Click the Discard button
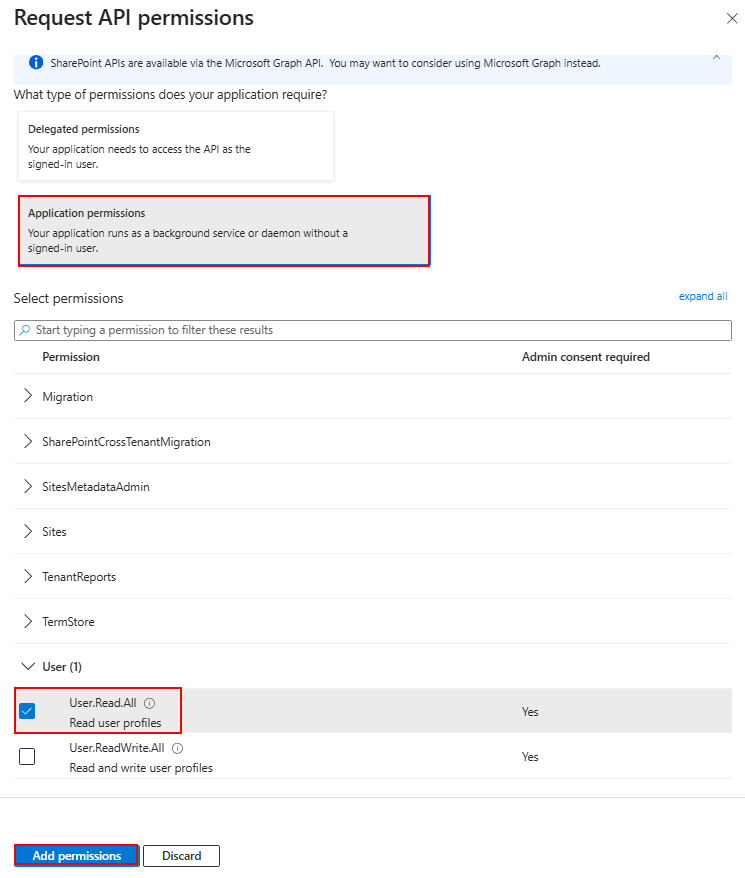Viewport: 745px width, 878px height. coord(181,856)
